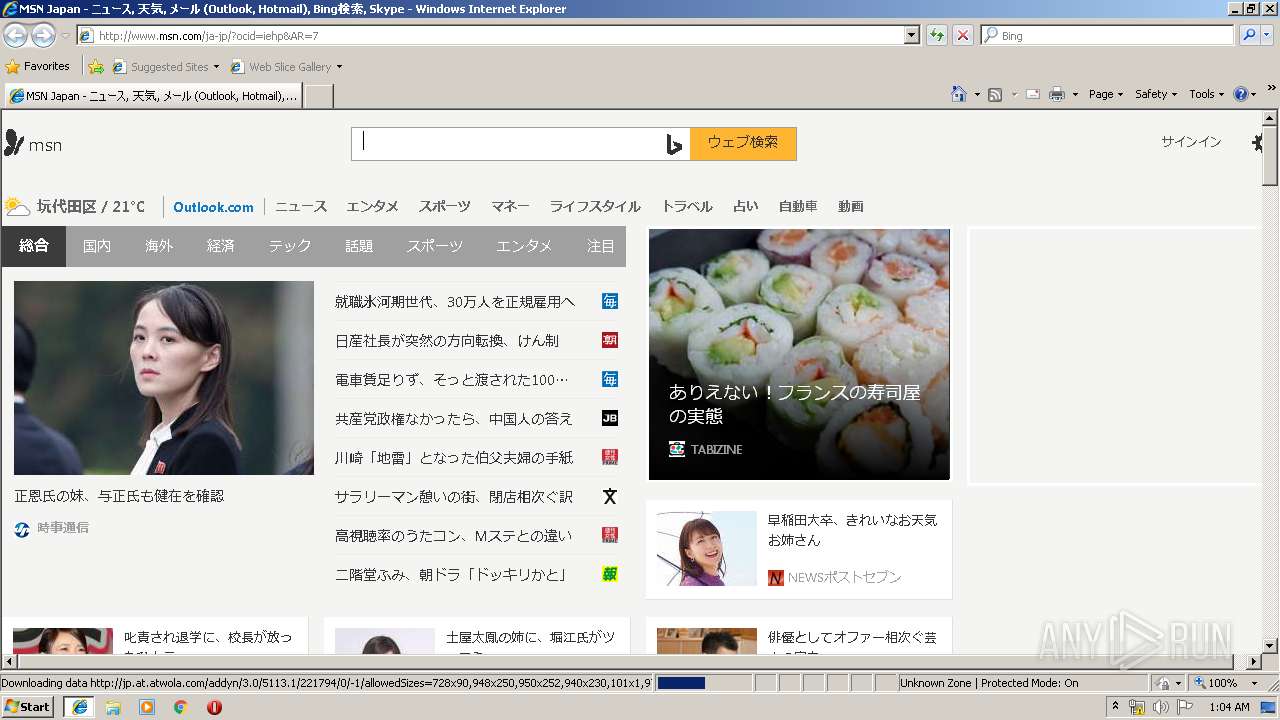Open the Outlook.com link
The width and height of the screenshot is (1280, 720).
(213, 207)
